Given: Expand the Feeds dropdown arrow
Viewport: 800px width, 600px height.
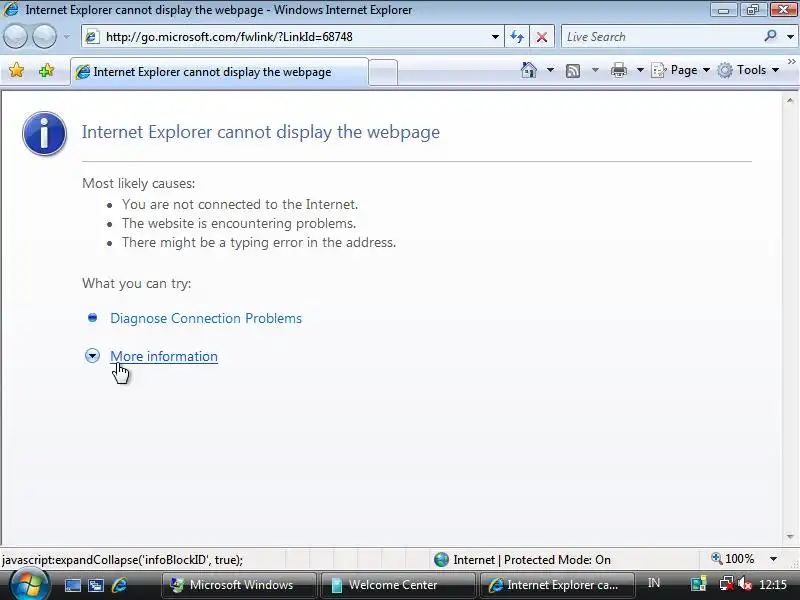Looking at the screenshot, I should coord(595,70).
